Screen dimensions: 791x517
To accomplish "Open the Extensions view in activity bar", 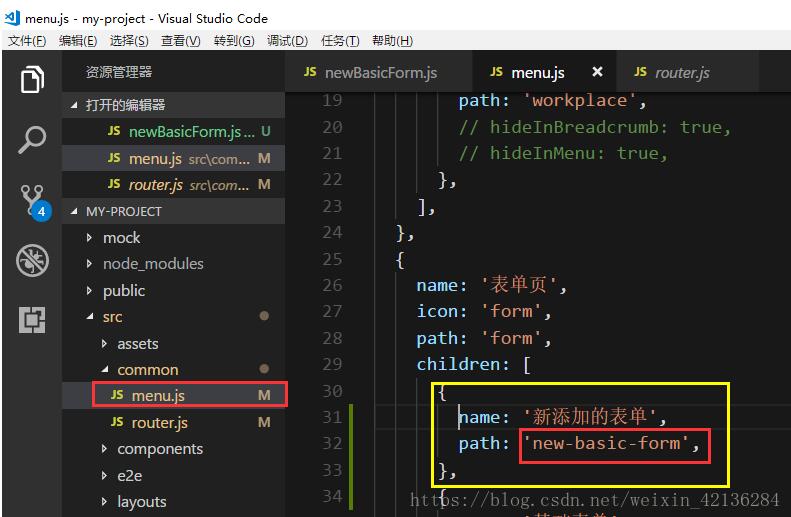I will click(32, 320).
